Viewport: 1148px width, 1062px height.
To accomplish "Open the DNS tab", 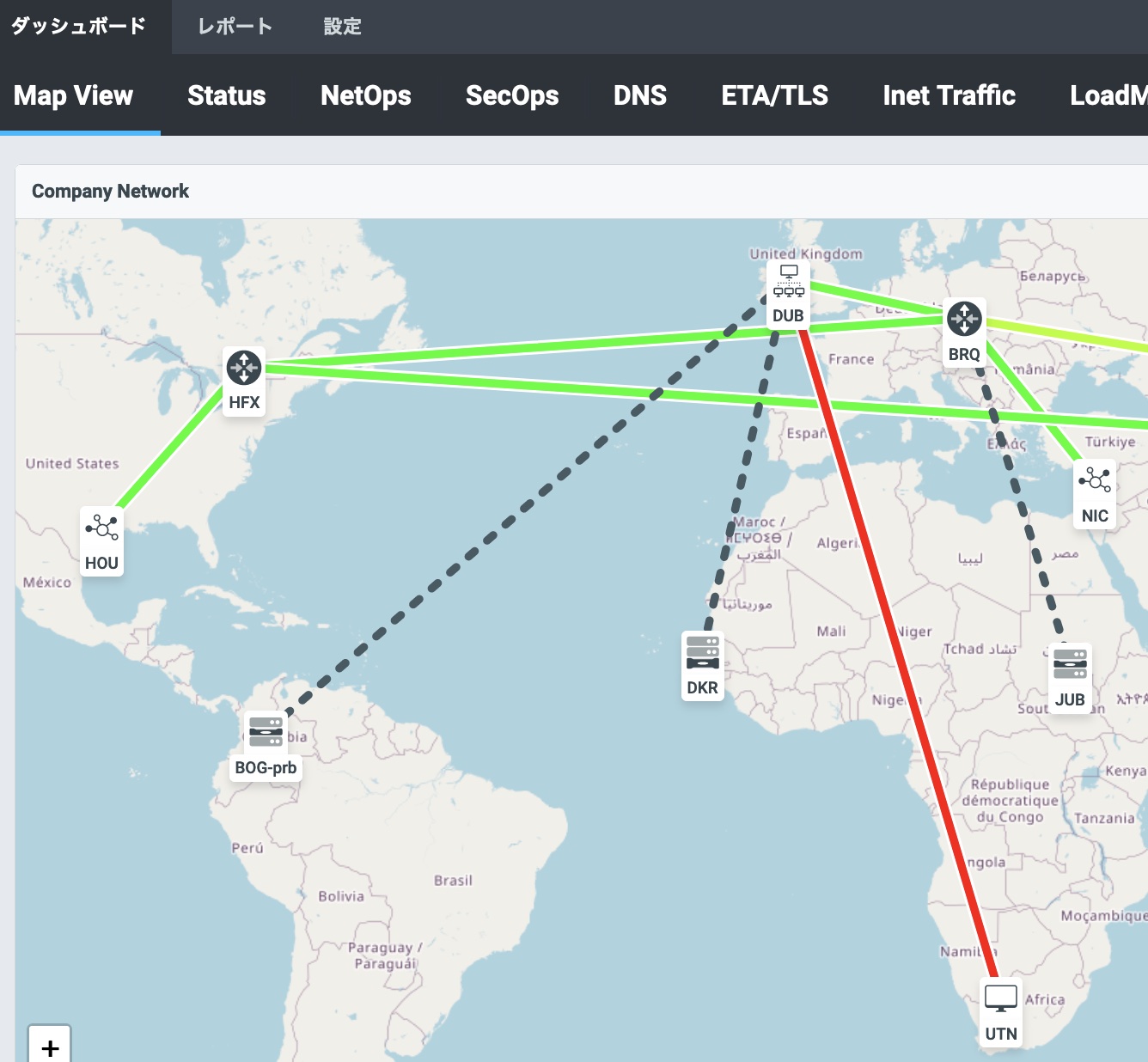I will tap(640, 95).
